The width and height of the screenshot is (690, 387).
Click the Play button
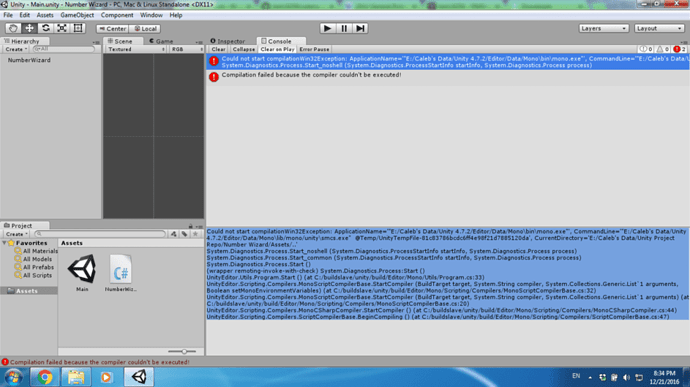click(327, 28)
